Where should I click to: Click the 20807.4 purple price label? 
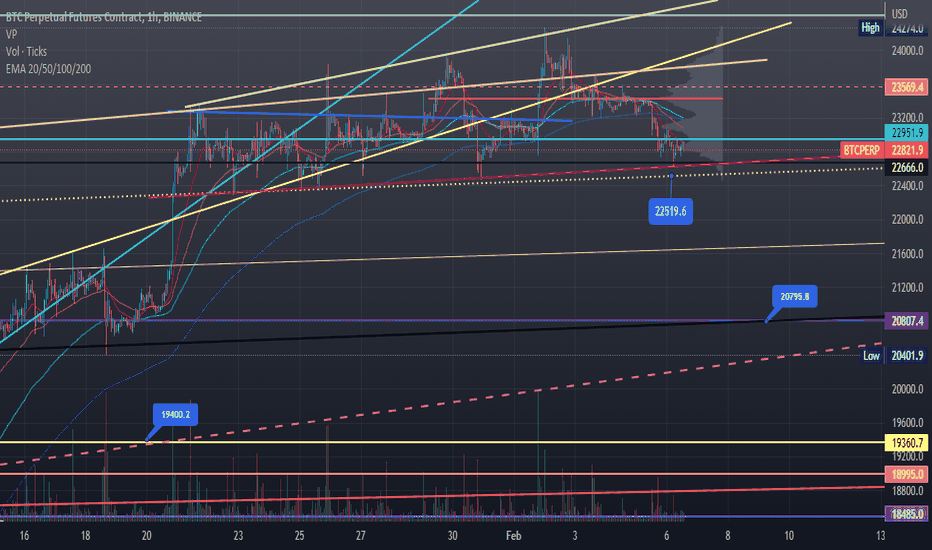point(906,321)
